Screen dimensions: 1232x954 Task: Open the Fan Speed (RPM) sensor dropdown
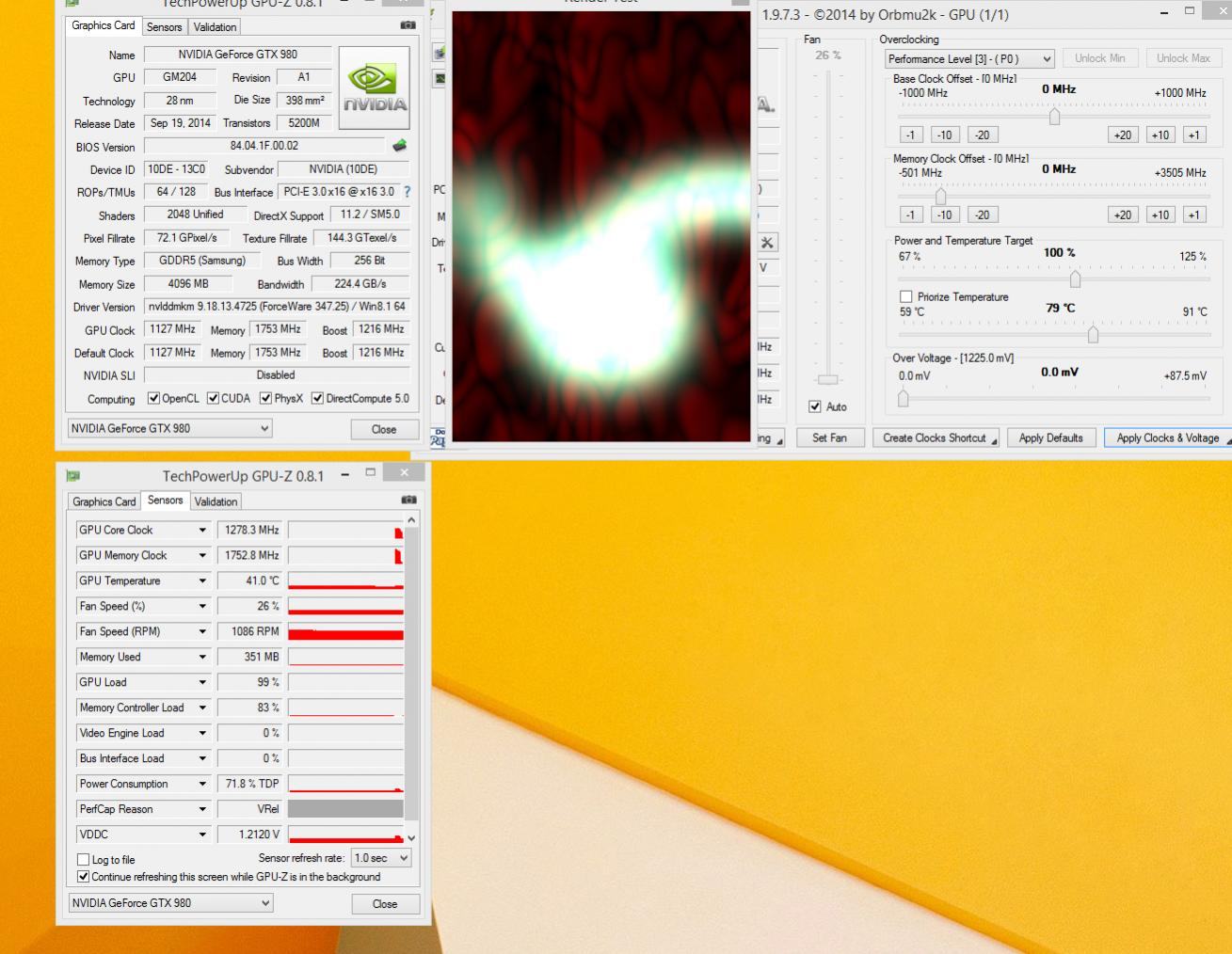tap(202, 632)
